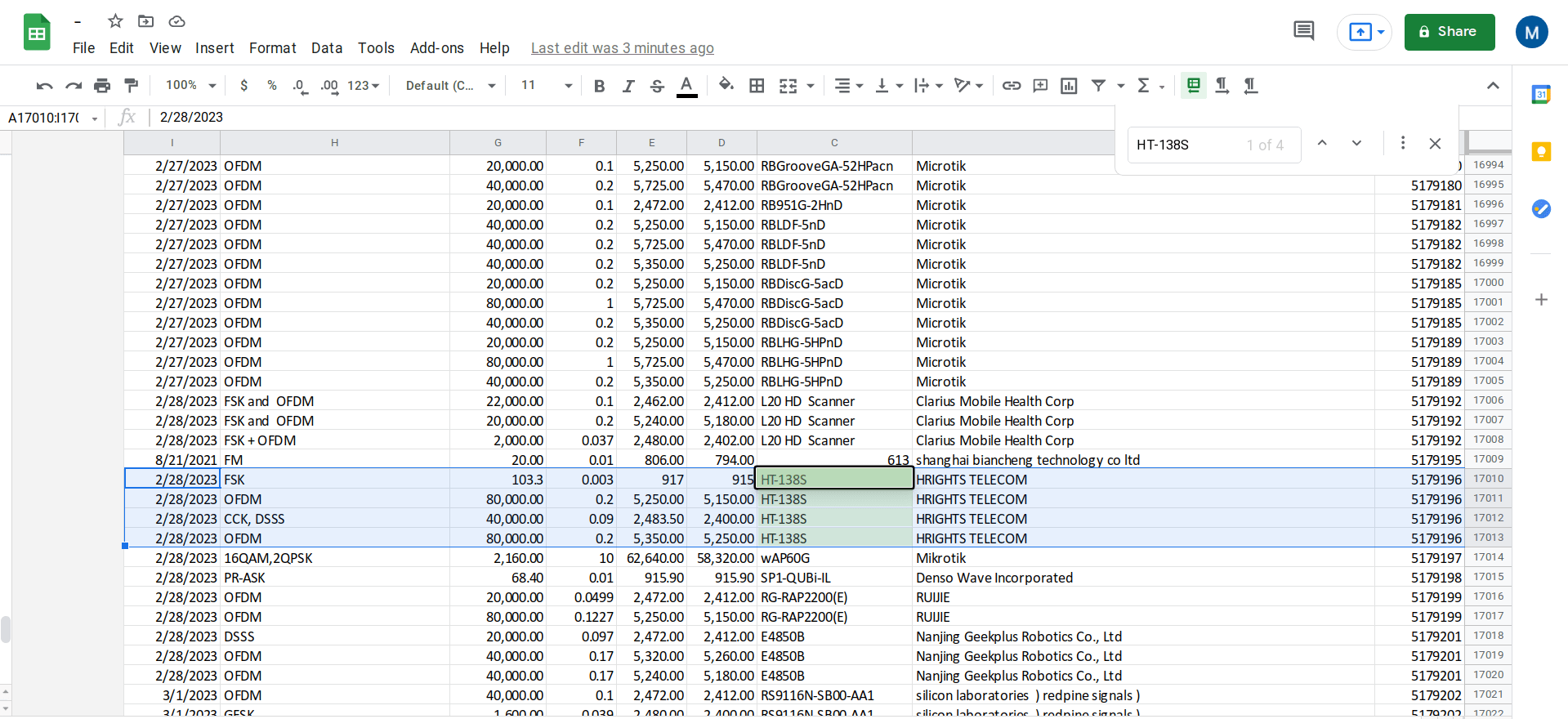Open the Google Keep side panel
Image resolution: width=1568 pixels, height=719 pixels.
pos(1541,152)
